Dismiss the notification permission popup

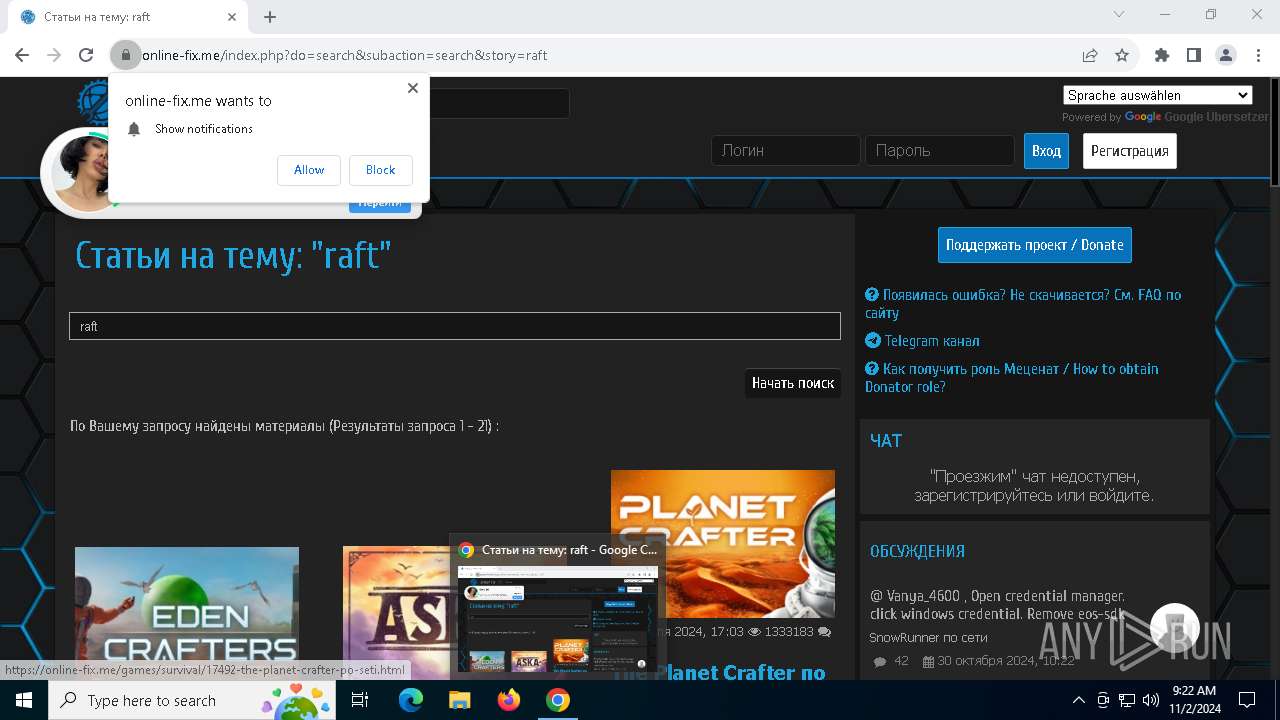pos(412,88)
